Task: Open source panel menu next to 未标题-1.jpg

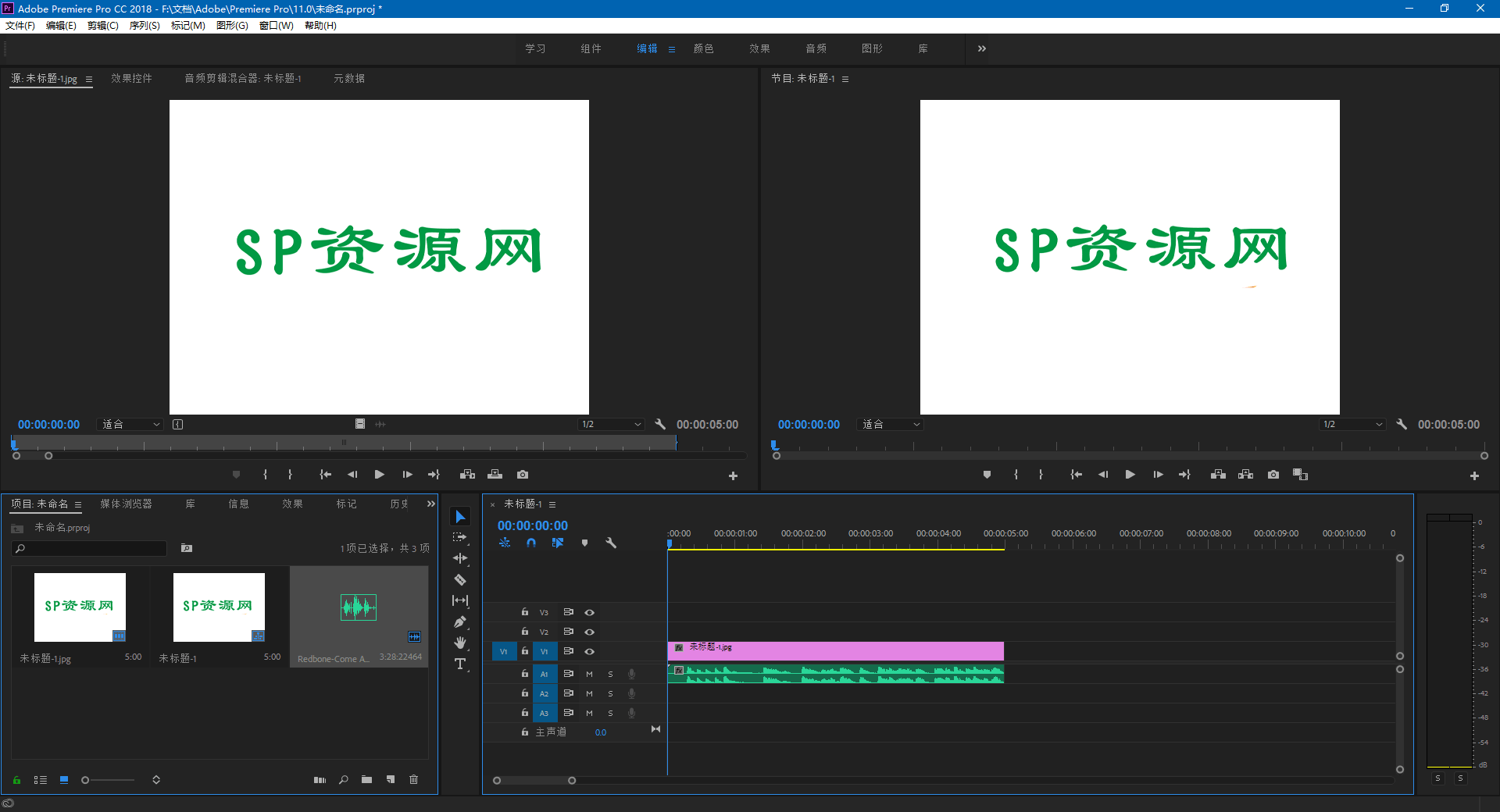Action: (89, 79)
